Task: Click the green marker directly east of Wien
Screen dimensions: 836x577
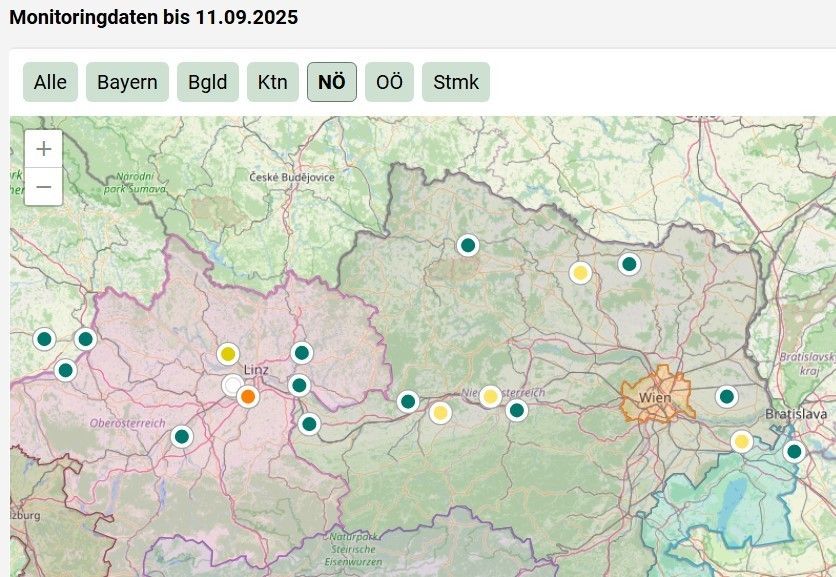Action: [x=727, y=397]
